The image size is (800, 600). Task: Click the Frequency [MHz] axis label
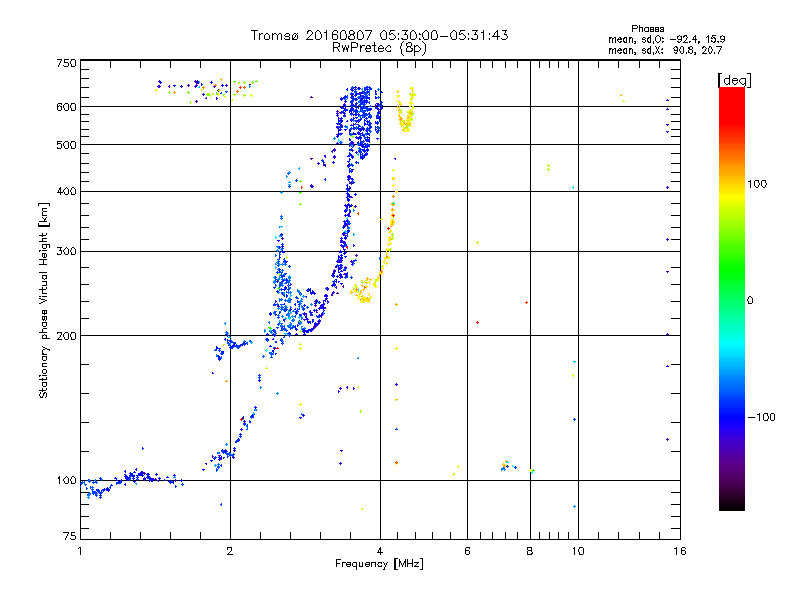click(x=379, y=564)
